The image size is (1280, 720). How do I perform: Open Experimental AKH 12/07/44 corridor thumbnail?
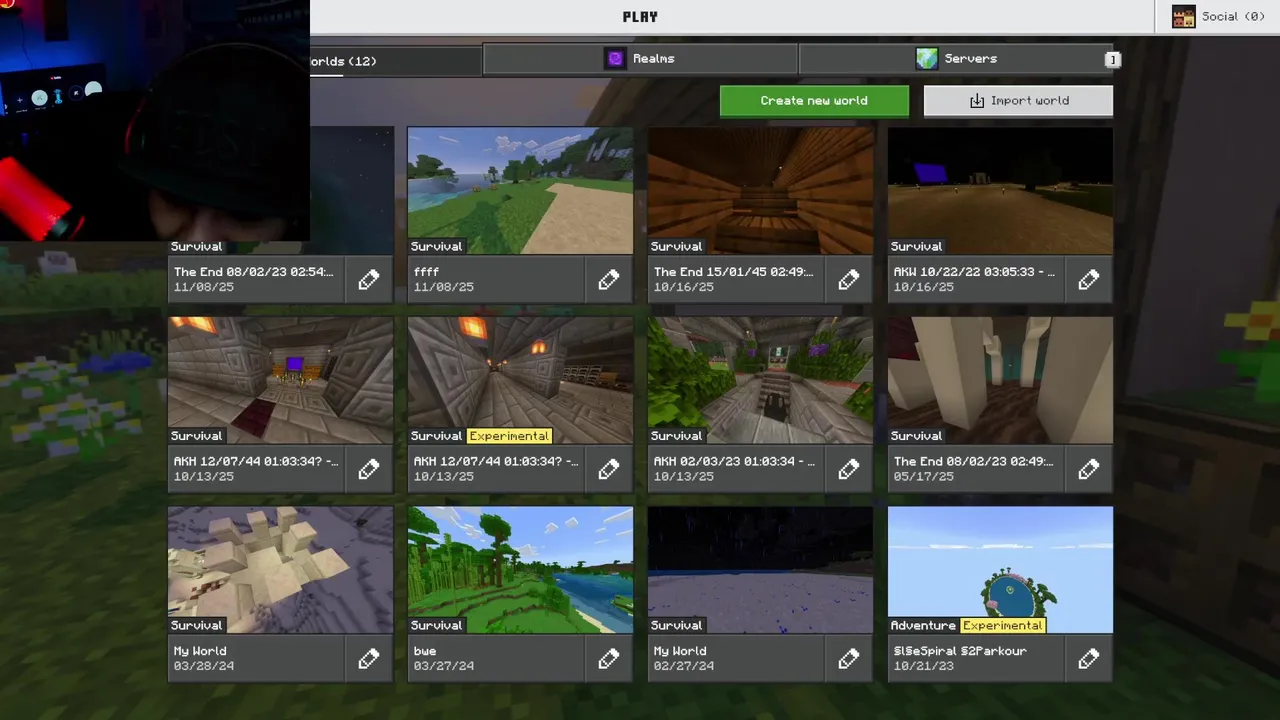click(520, 380)
